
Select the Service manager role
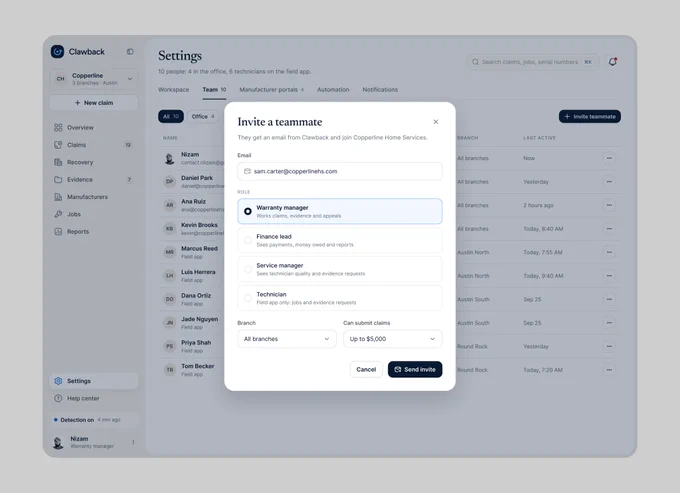[x=340, y=269]
